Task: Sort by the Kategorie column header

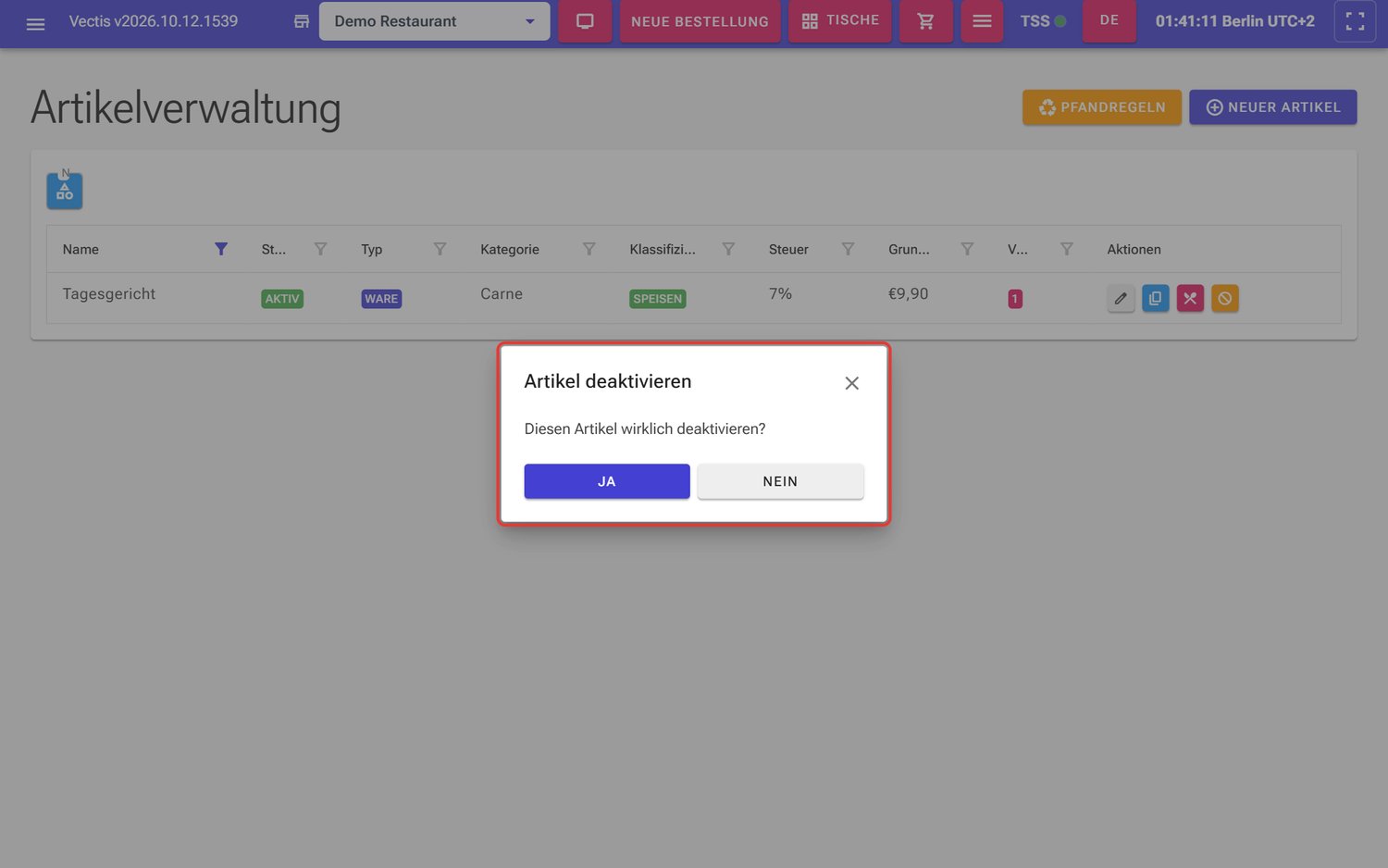Action: 510,250
